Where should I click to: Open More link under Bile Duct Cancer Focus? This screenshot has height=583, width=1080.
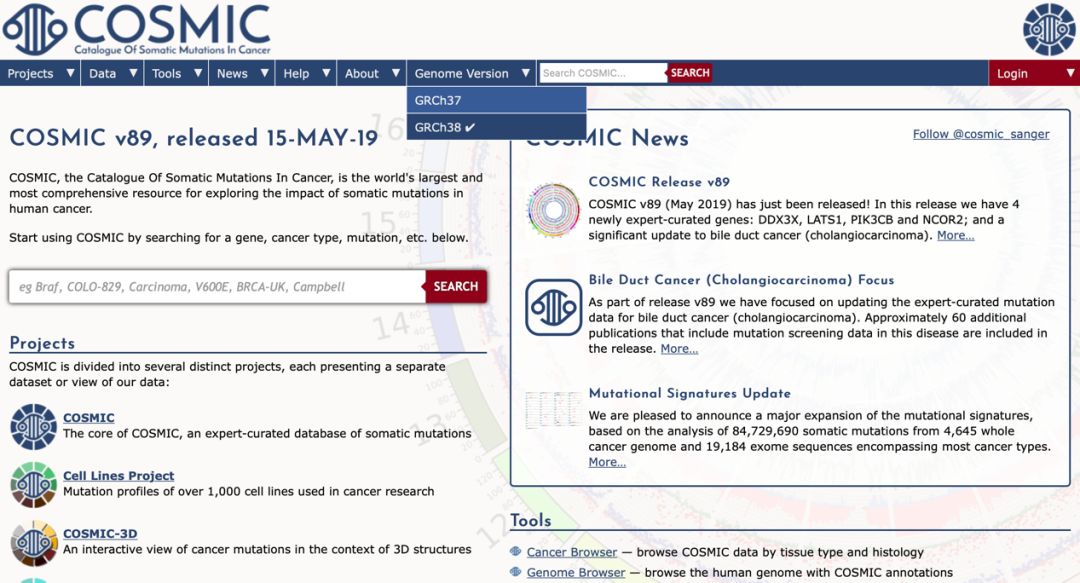point(679,349)
